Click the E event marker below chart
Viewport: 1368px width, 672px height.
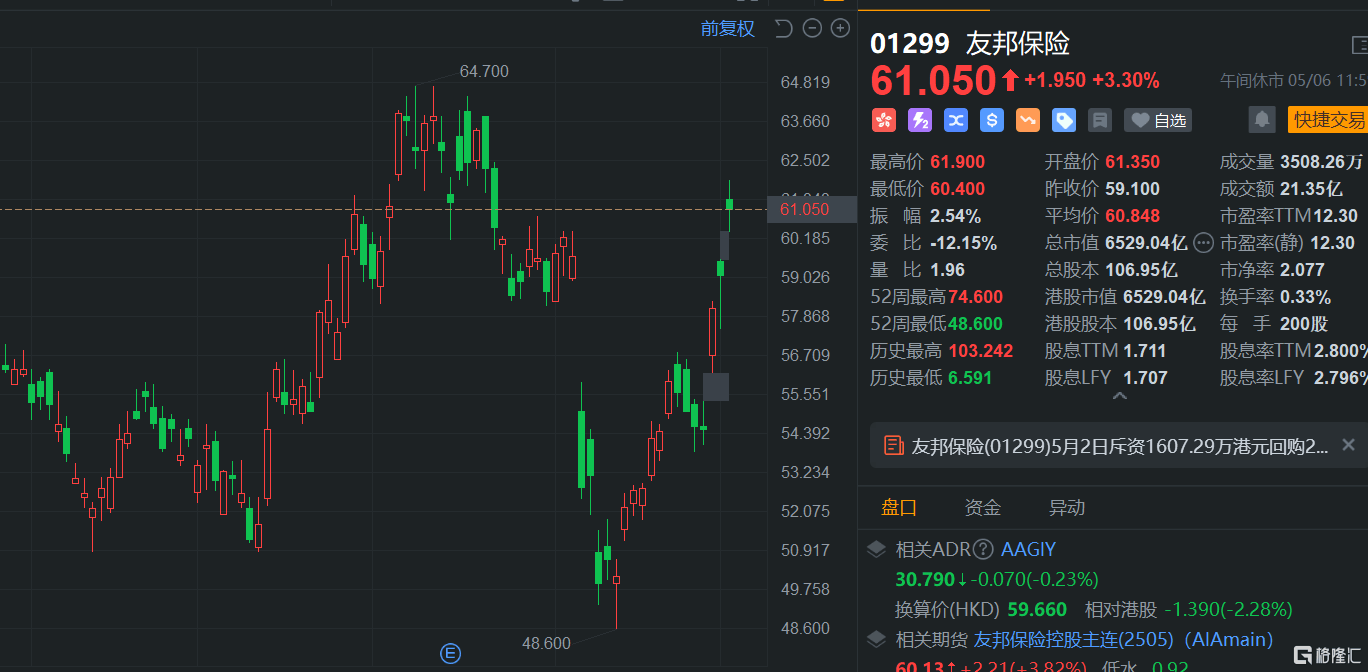[450, 654]
